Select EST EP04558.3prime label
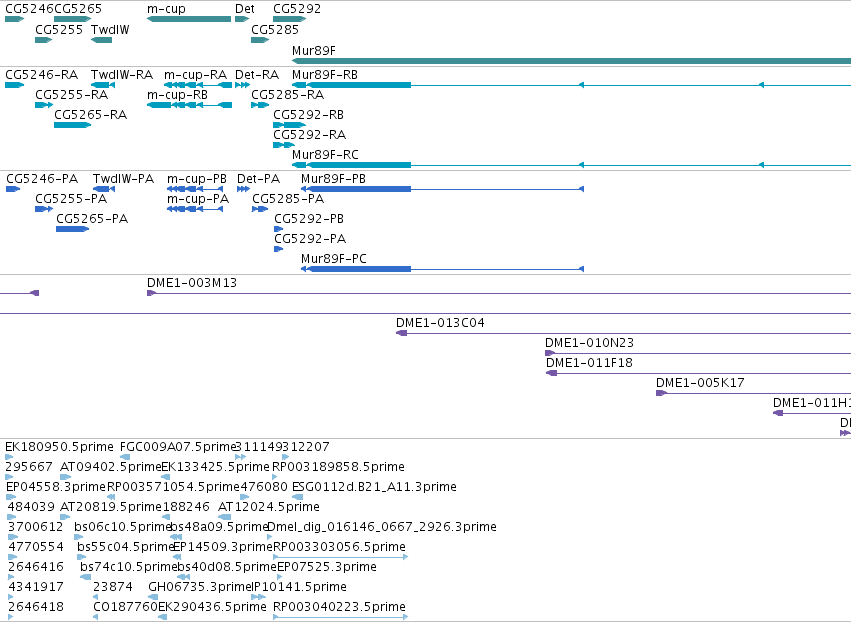 tap(56, 487)
